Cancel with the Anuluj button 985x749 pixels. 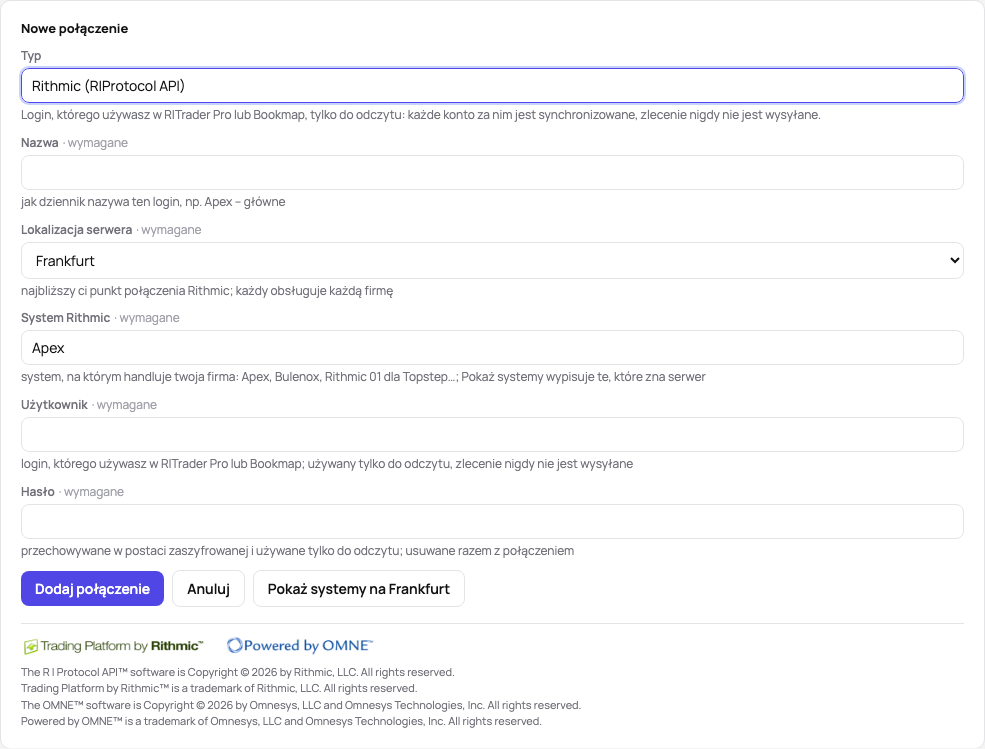pyautogui.click(x=209, y=589)
